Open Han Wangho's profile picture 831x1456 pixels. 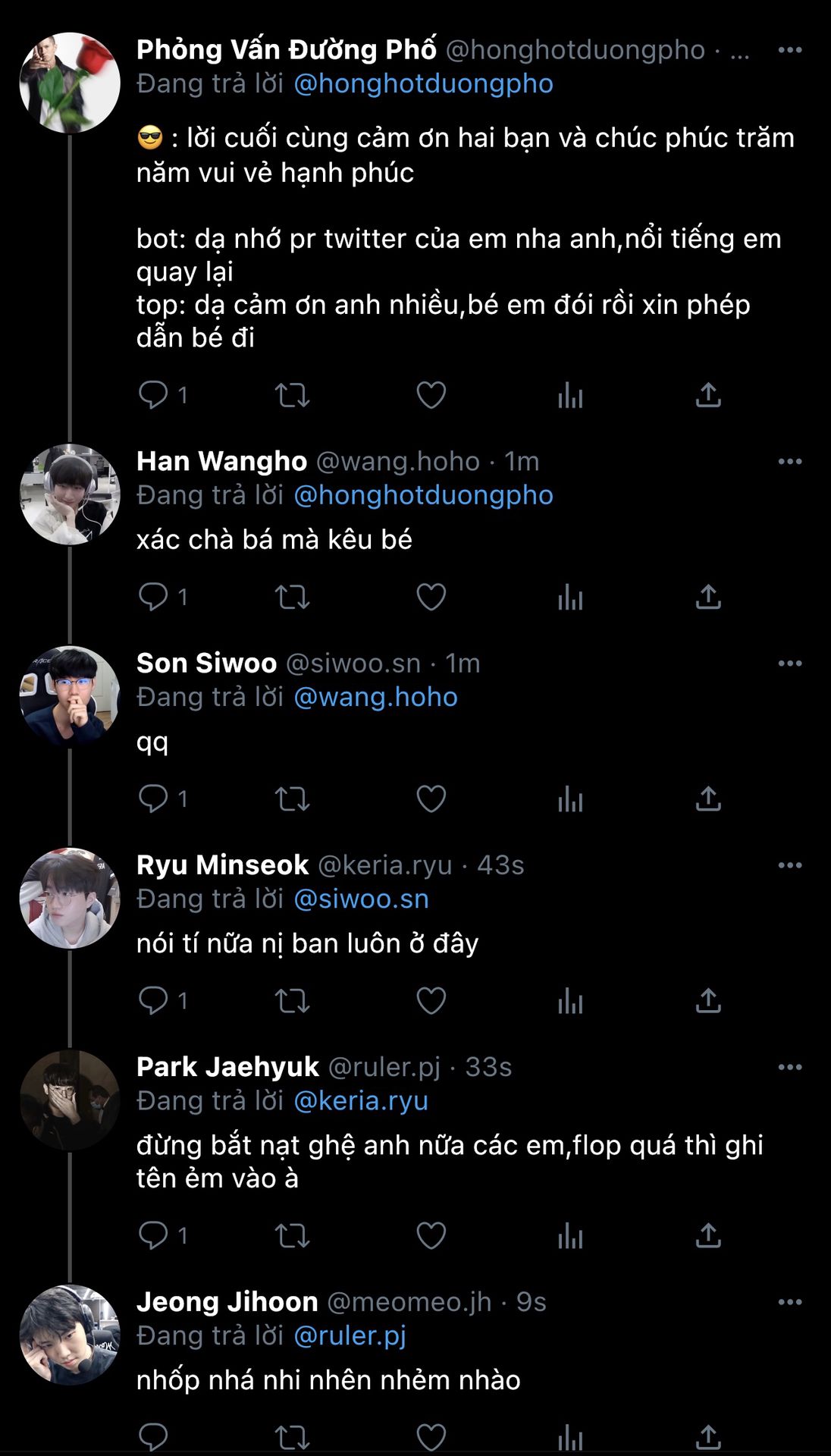click(70, 494)
